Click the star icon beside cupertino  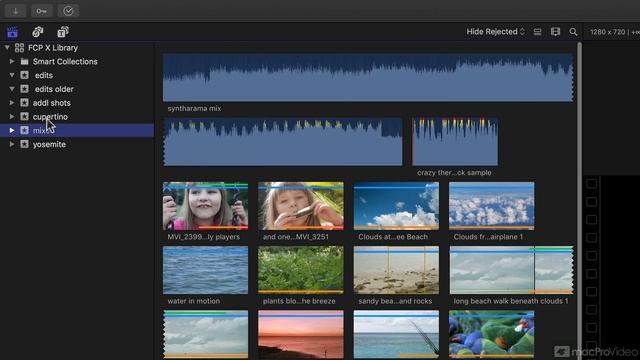tap(24, 117)
